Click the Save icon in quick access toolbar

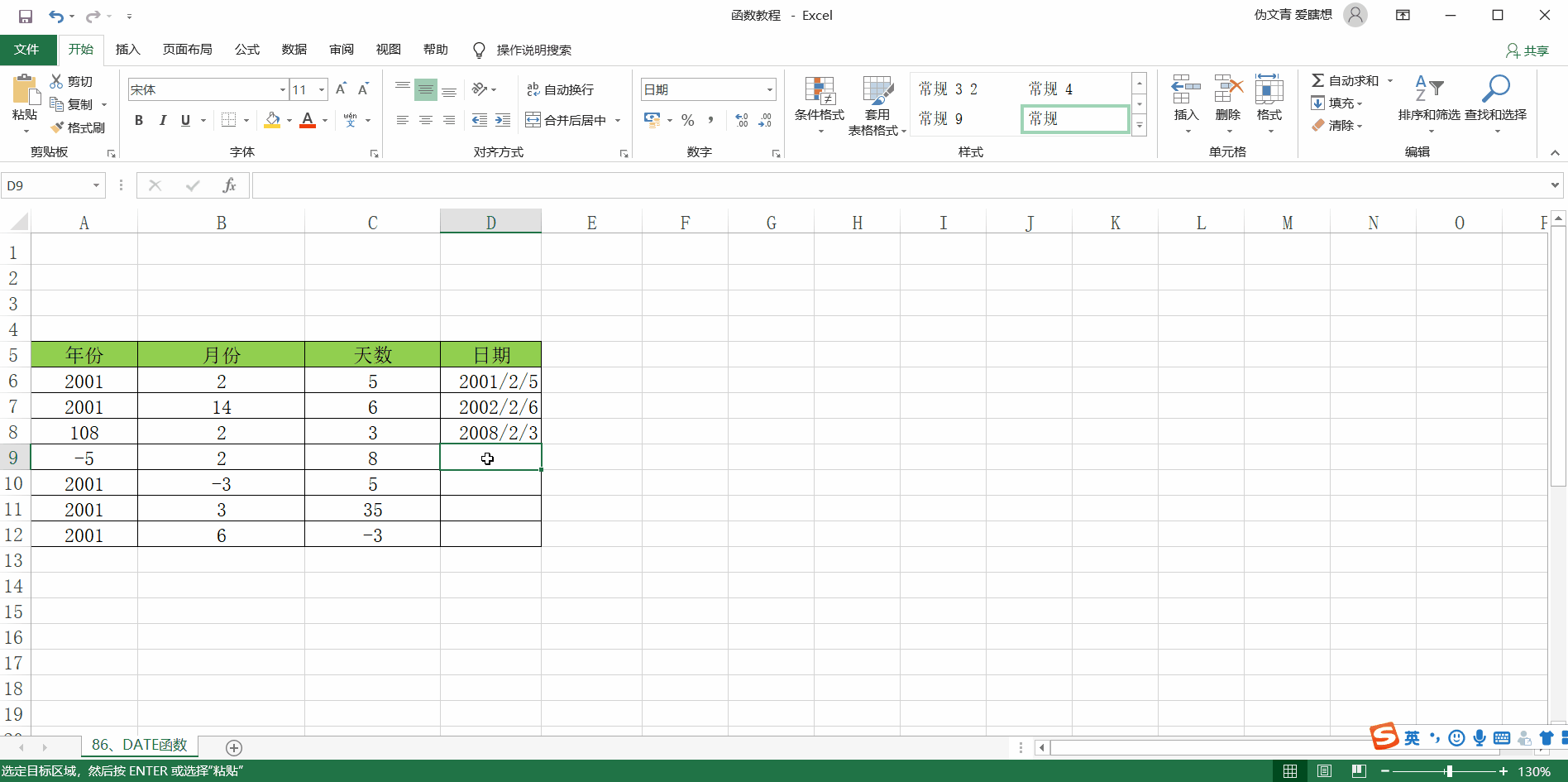pyautogui.click(x=26, y=16)
